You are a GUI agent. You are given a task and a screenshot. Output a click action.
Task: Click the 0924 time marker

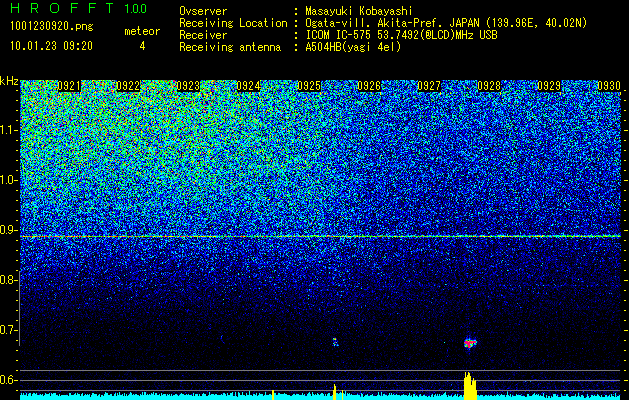pos(248,86)
